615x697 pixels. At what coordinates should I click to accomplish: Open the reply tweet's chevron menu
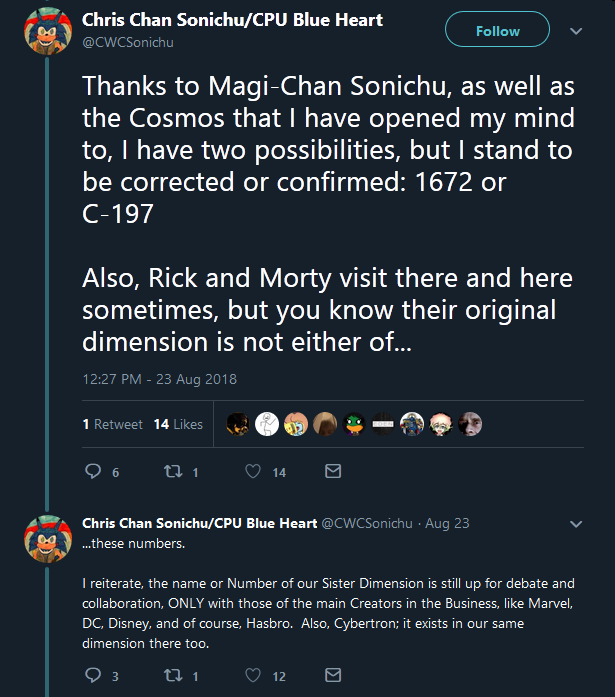click(x=576, y=524)
